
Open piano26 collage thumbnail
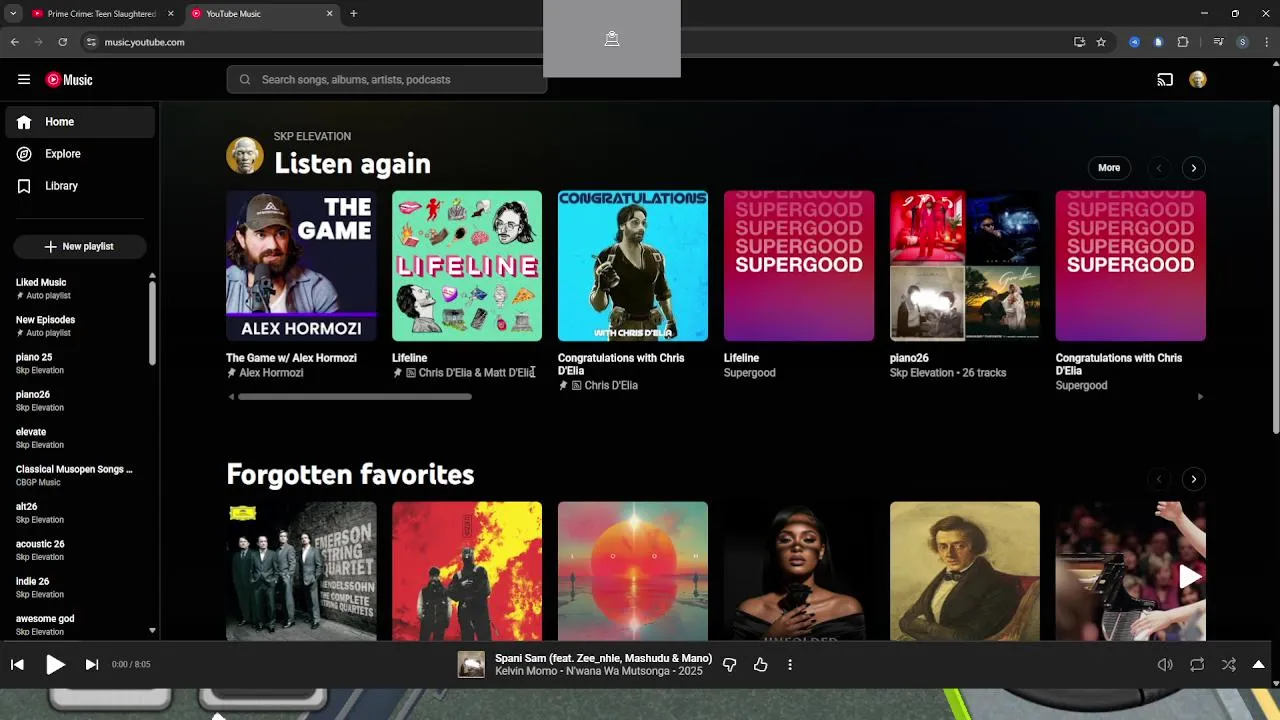[x=965, y=266]
